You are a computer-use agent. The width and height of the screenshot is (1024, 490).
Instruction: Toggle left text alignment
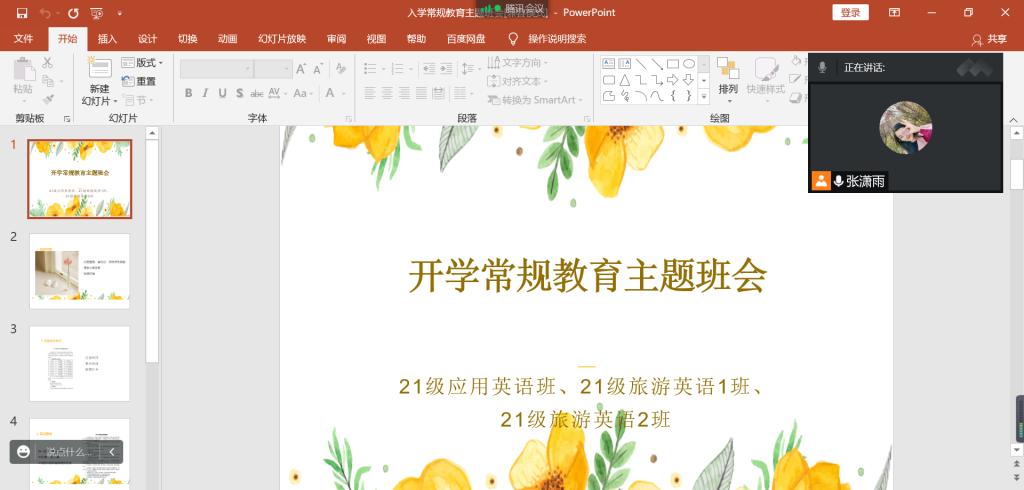tap(370, 93)
